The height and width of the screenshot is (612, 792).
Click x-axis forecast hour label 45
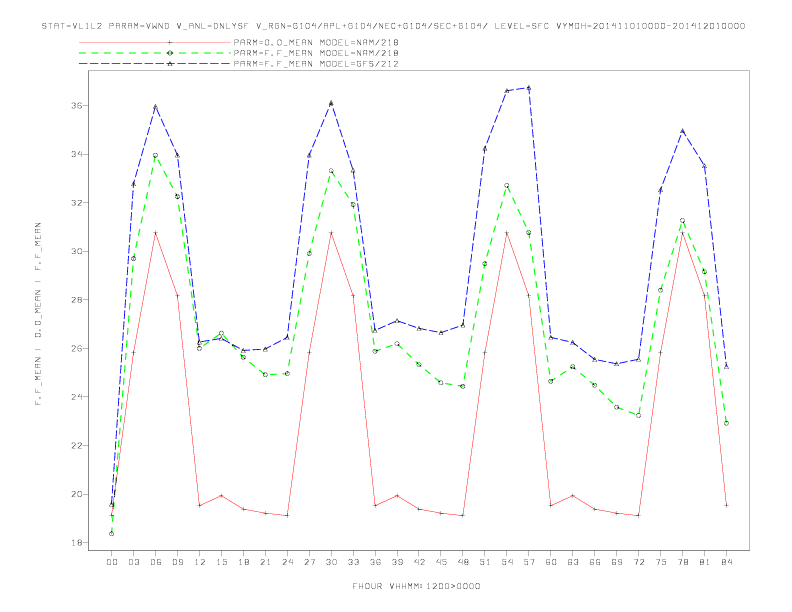(x=441, y=562)
